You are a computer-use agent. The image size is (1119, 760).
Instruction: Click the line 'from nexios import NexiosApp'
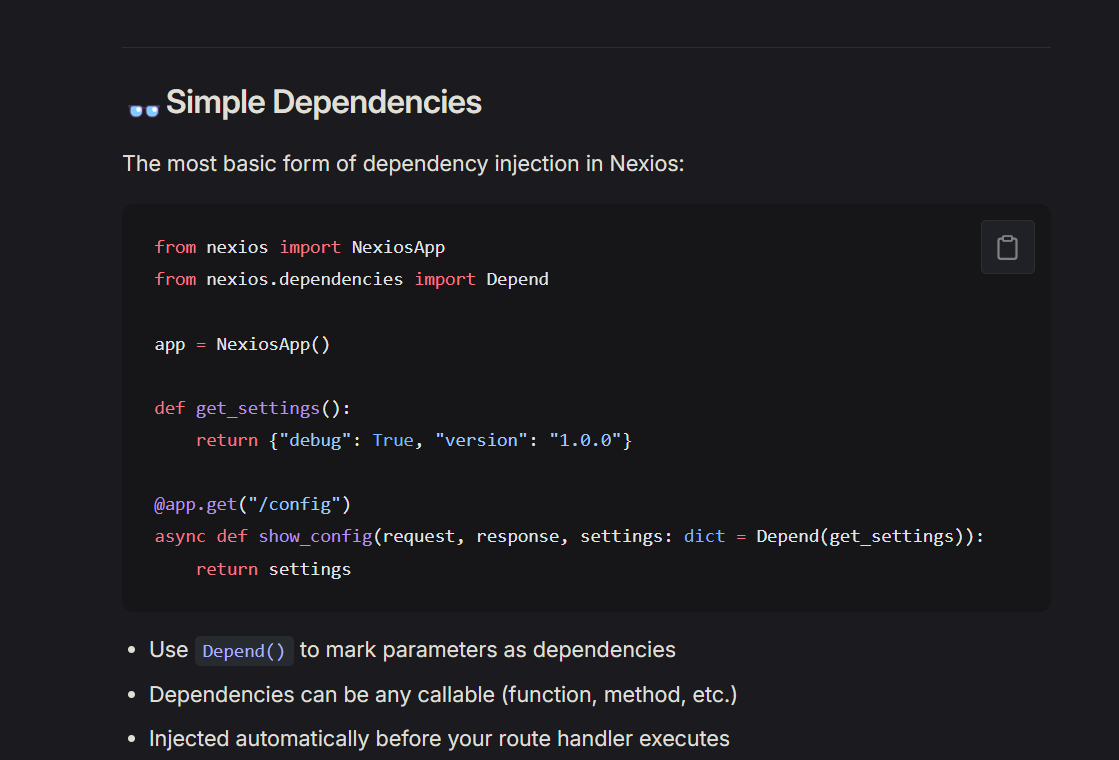coord(300,247)
